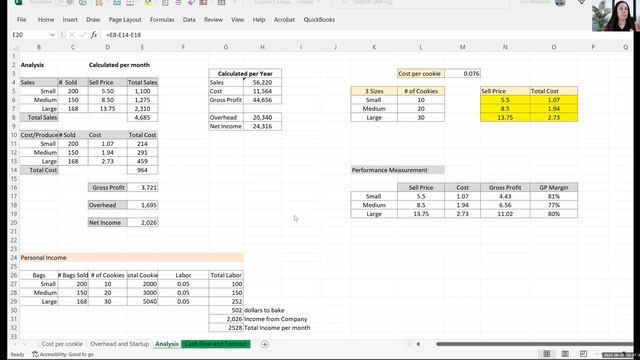Image resolution: width=640 pixels, height=360 pixels.
Task: Select the Net Income cell showing 2,026
Action: coord(142,223)
